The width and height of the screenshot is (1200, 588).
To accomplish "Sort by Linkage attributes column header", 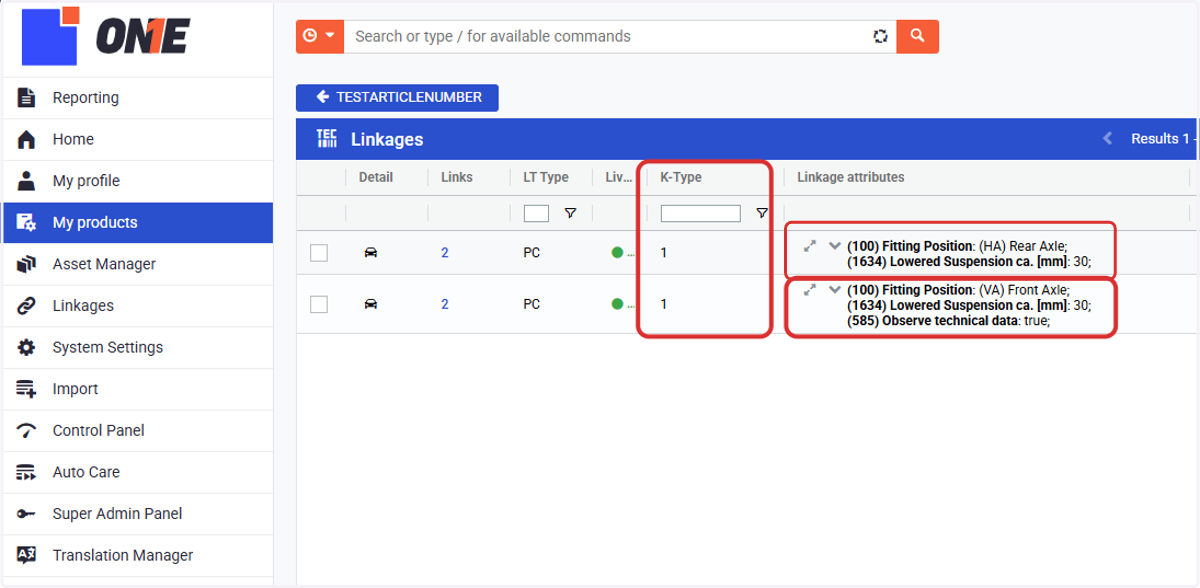I will coord(851,177).
